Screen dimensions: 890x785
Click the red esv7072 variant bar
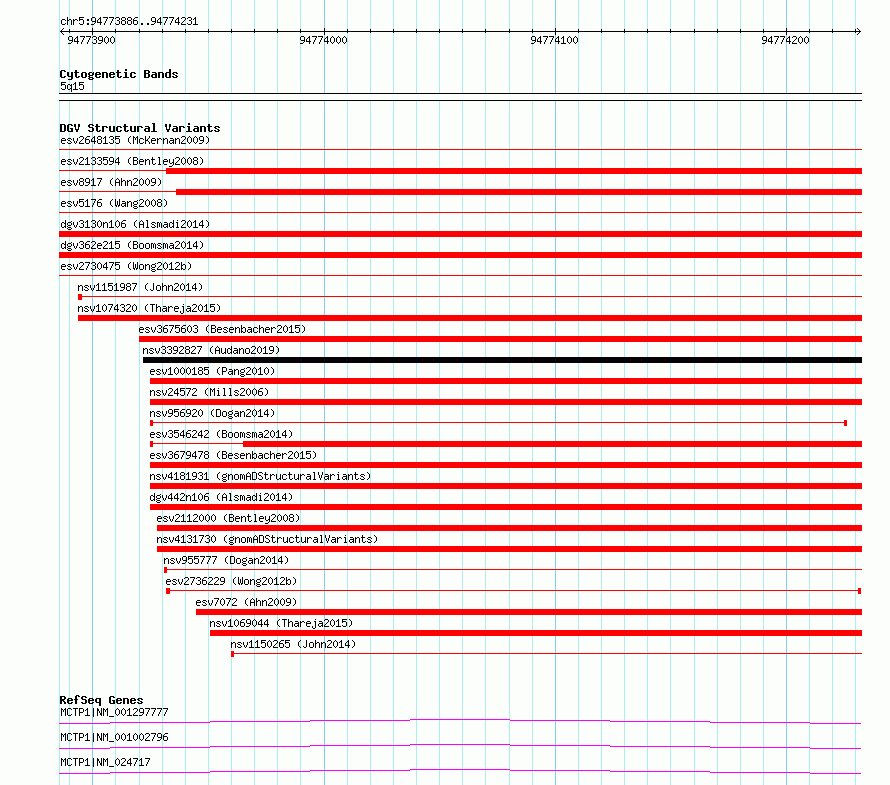point(529,612)
